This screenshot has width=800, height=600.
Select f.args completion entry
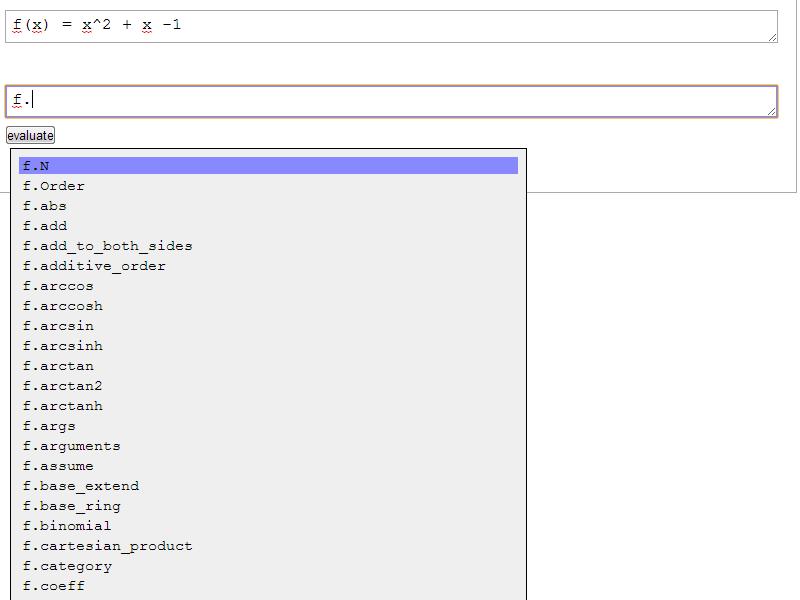point(49,426)
